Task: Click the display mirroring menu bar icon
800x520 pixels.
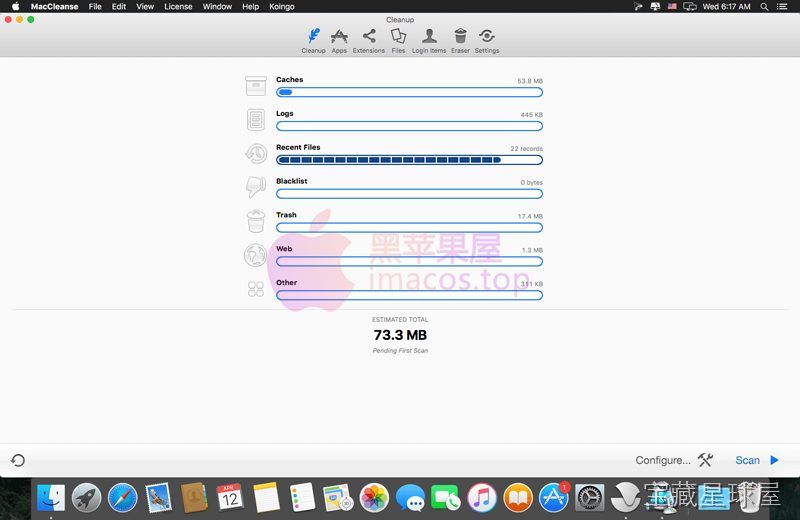Action: pyautogui.click(x=690, y=7)
